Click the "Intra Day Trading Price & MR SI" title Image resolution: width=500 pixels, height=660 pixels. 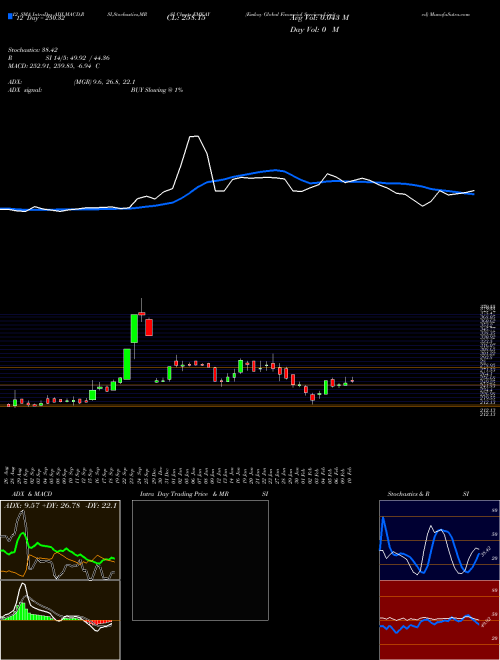tap(204, 494)
